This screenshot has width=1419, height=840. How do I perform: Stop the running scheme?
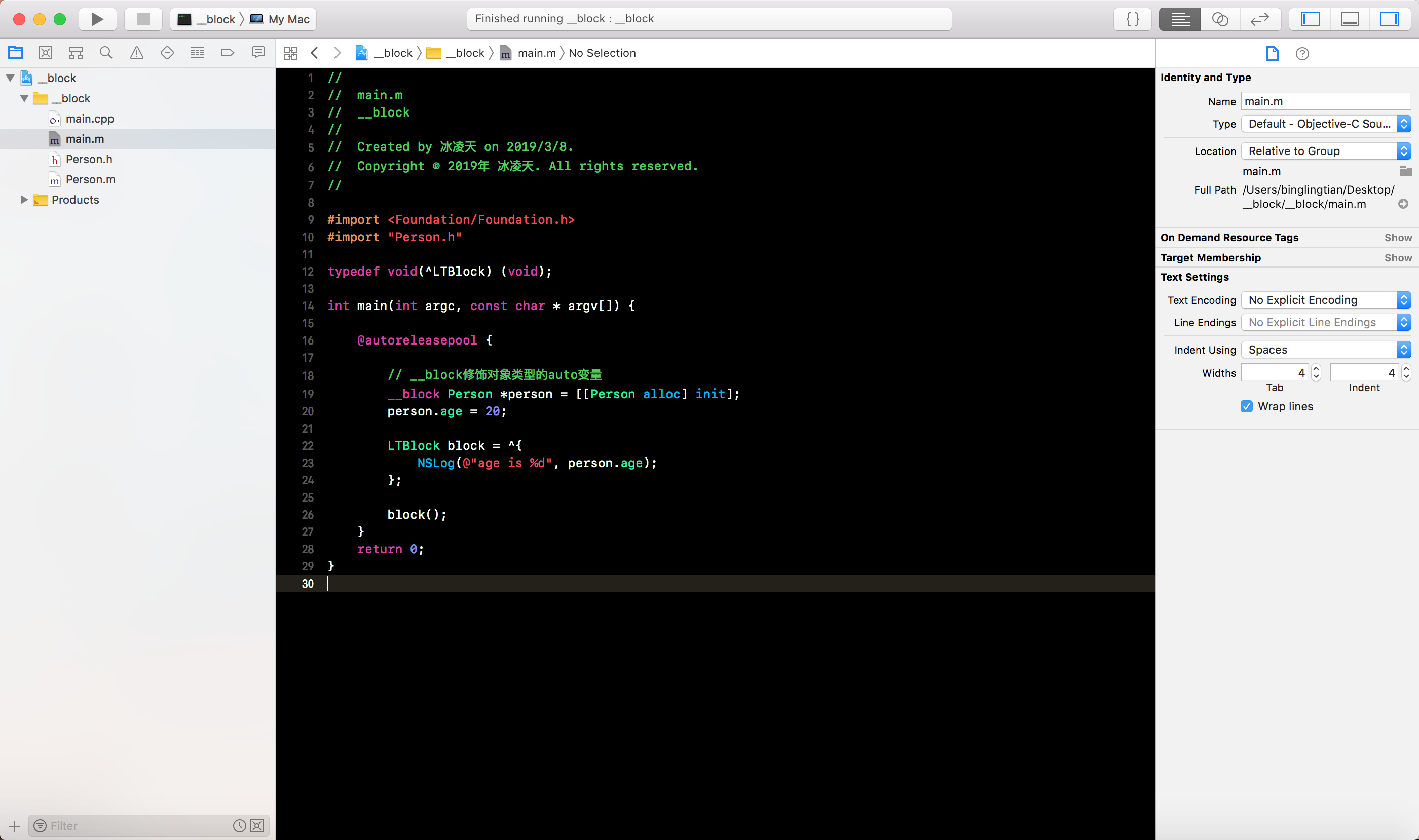tap(143, 19)
